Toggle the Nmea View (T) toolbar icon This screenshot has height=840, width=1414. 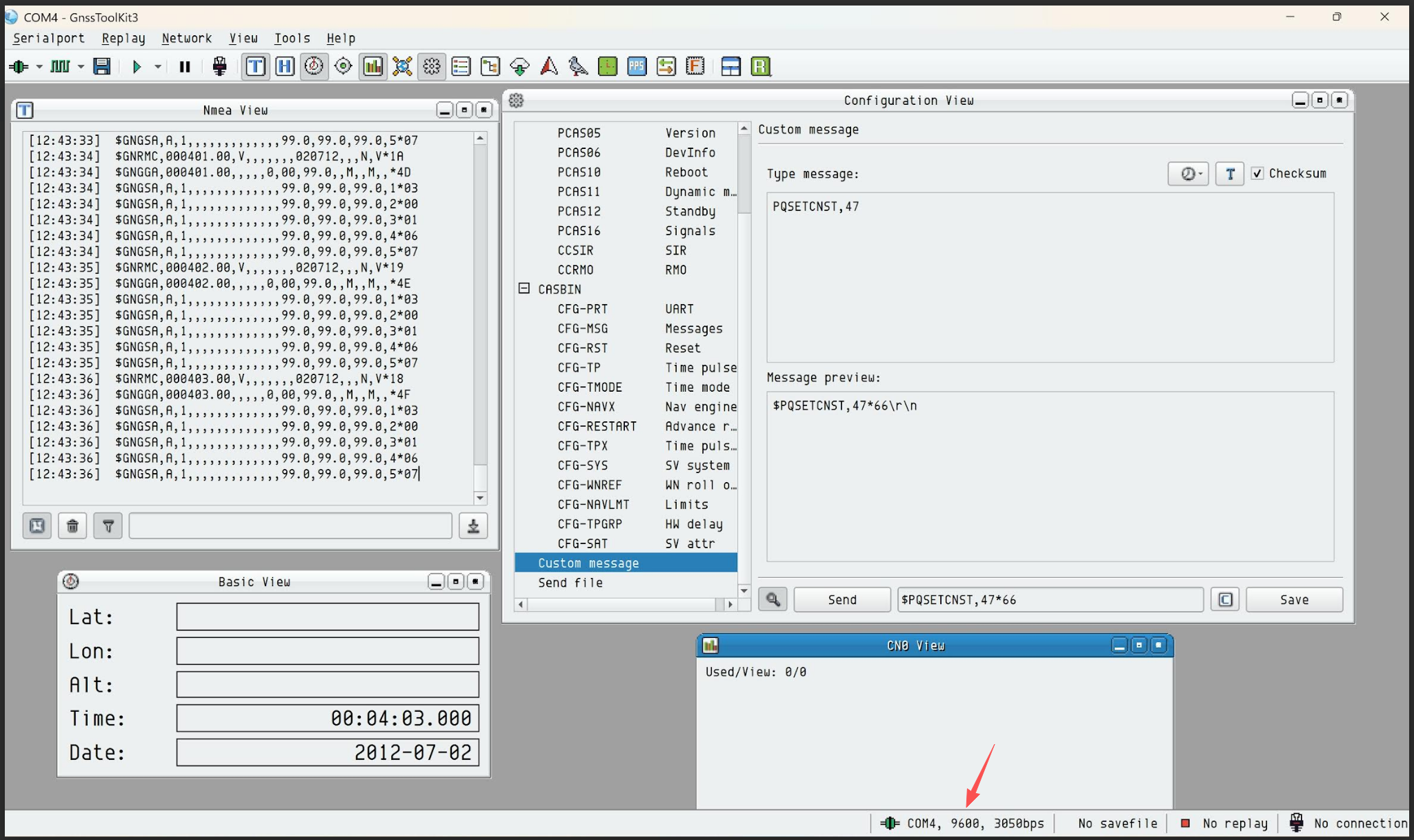[255, 66]
